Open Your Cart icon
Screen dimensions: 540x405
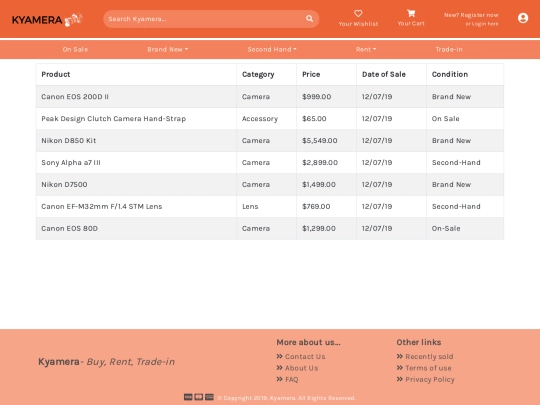(x=411, y=13)
